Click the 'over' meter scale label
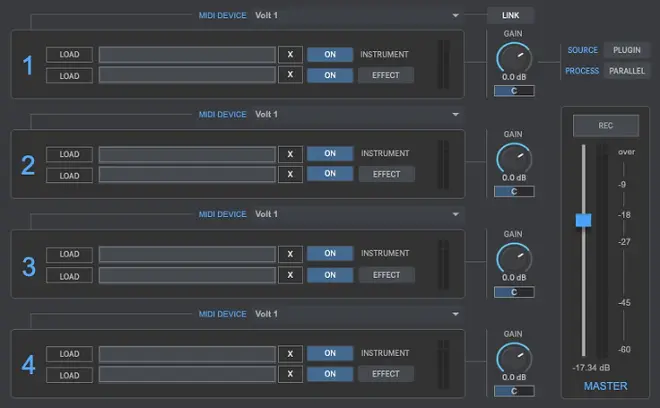 (x=626, y=152)
